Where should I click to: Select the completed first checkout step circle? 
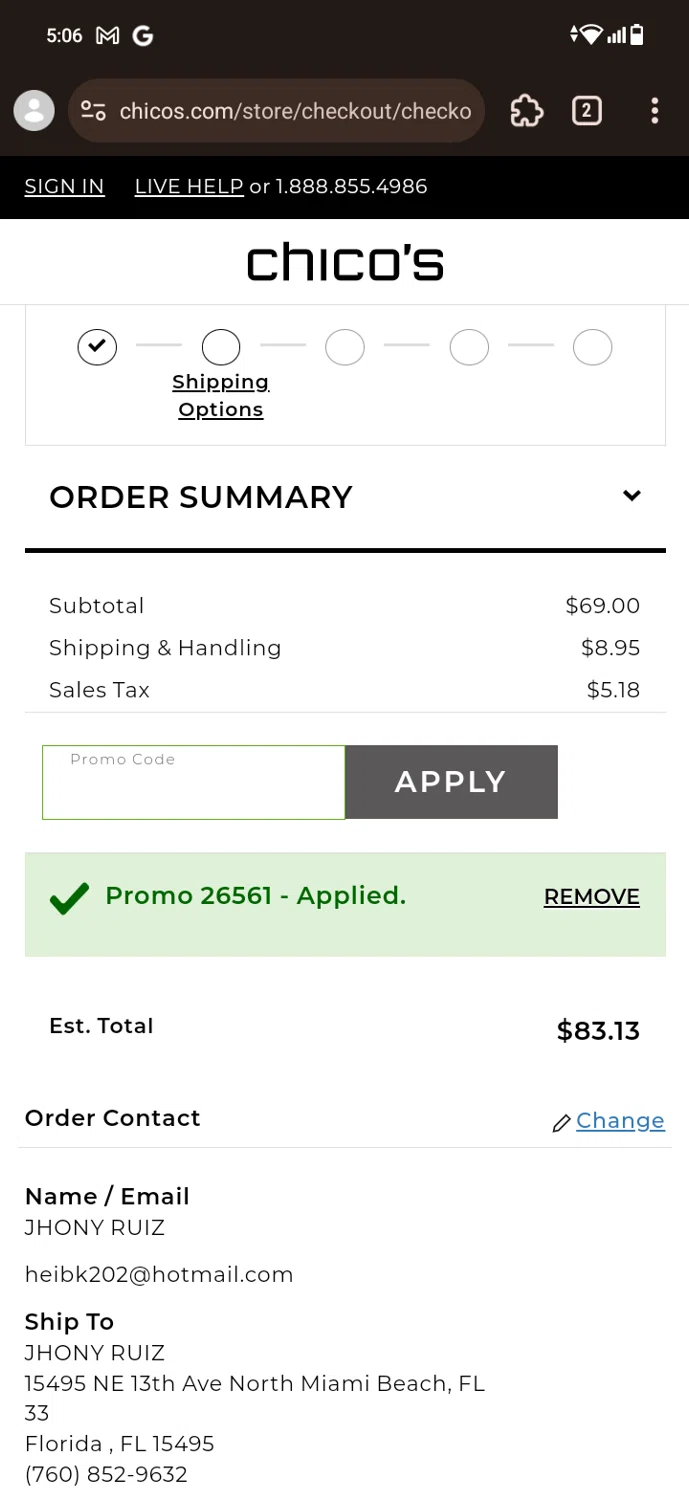pos(97,347)
